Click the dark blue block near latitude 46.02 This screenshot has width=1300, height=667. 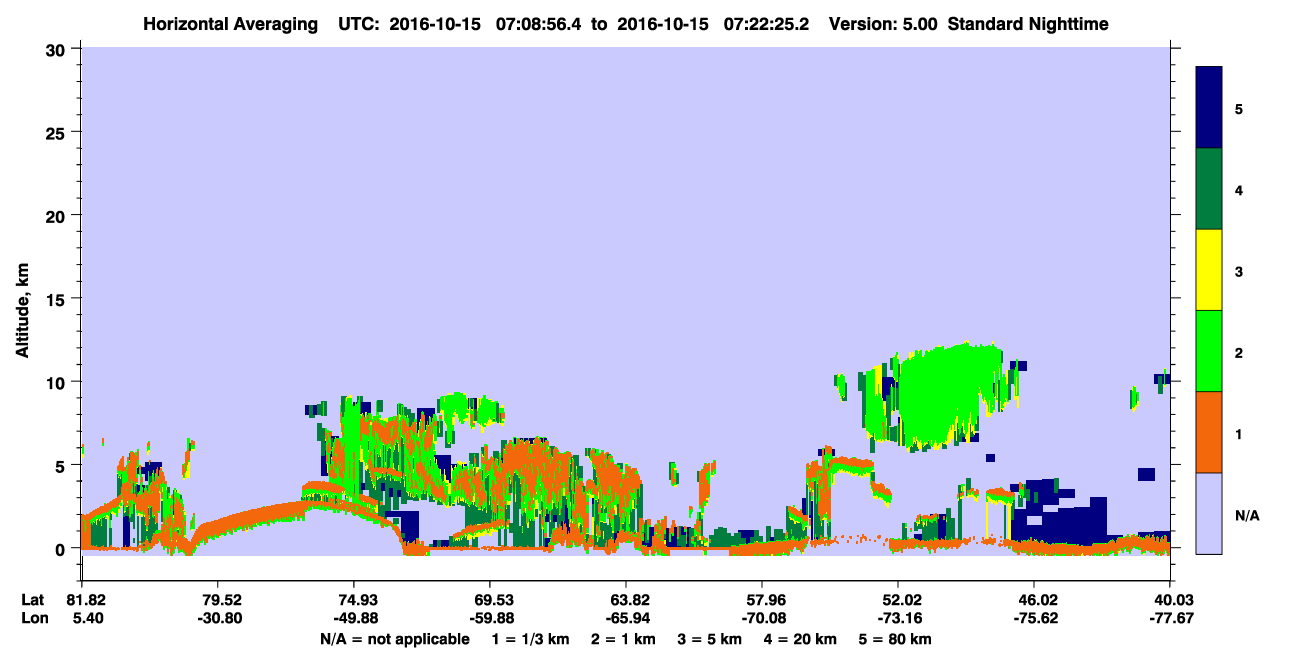pos(1060,514)
